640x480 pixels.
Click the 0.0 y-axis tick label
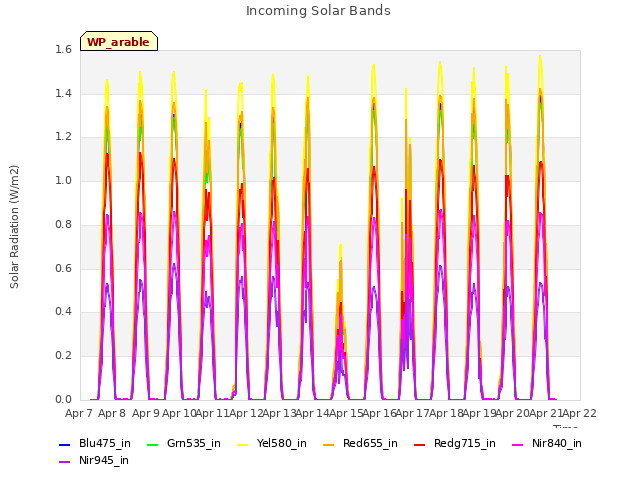(64, 399)
